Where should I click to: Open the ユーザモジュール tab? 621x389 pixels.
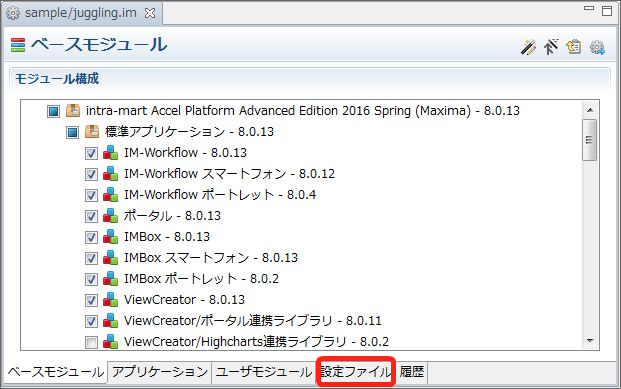264,372
